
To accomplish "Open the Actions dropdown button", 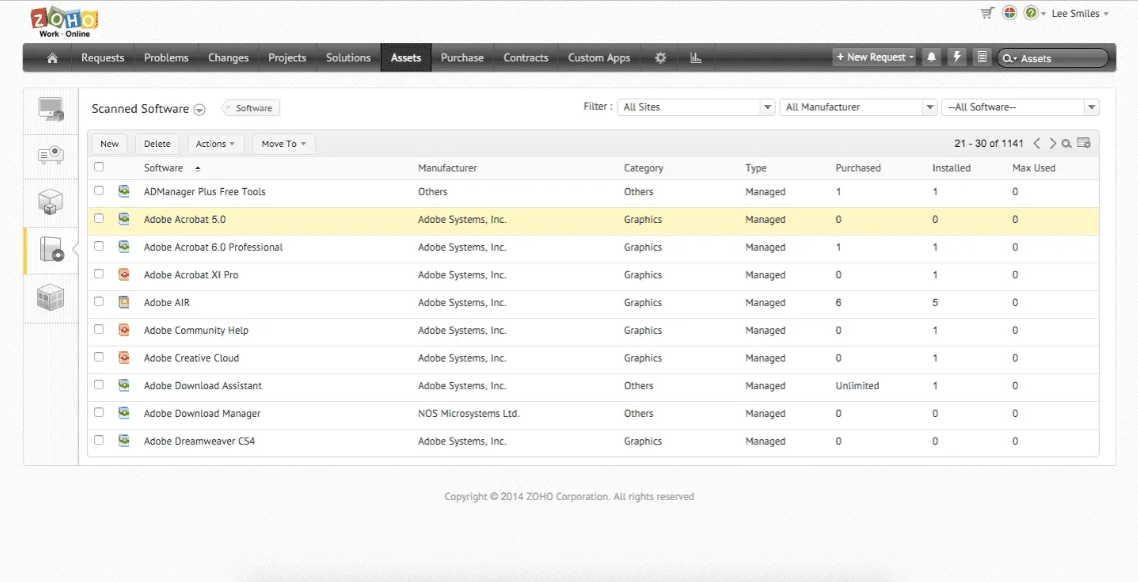I will [215, 144].
